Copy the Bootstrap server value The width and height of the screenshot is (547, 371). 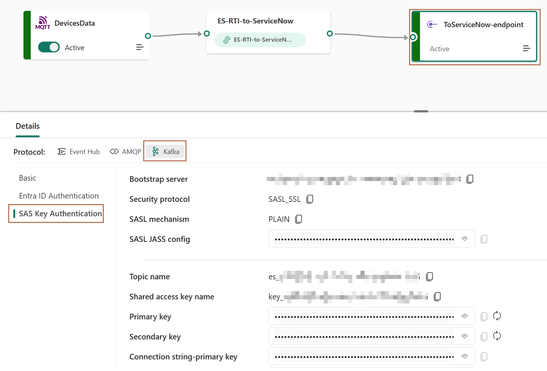tap(470, 179)
